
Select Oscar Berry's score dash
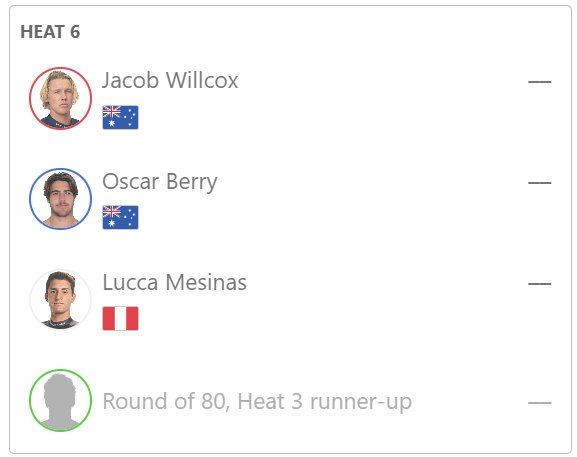click(x=539, y=183)
